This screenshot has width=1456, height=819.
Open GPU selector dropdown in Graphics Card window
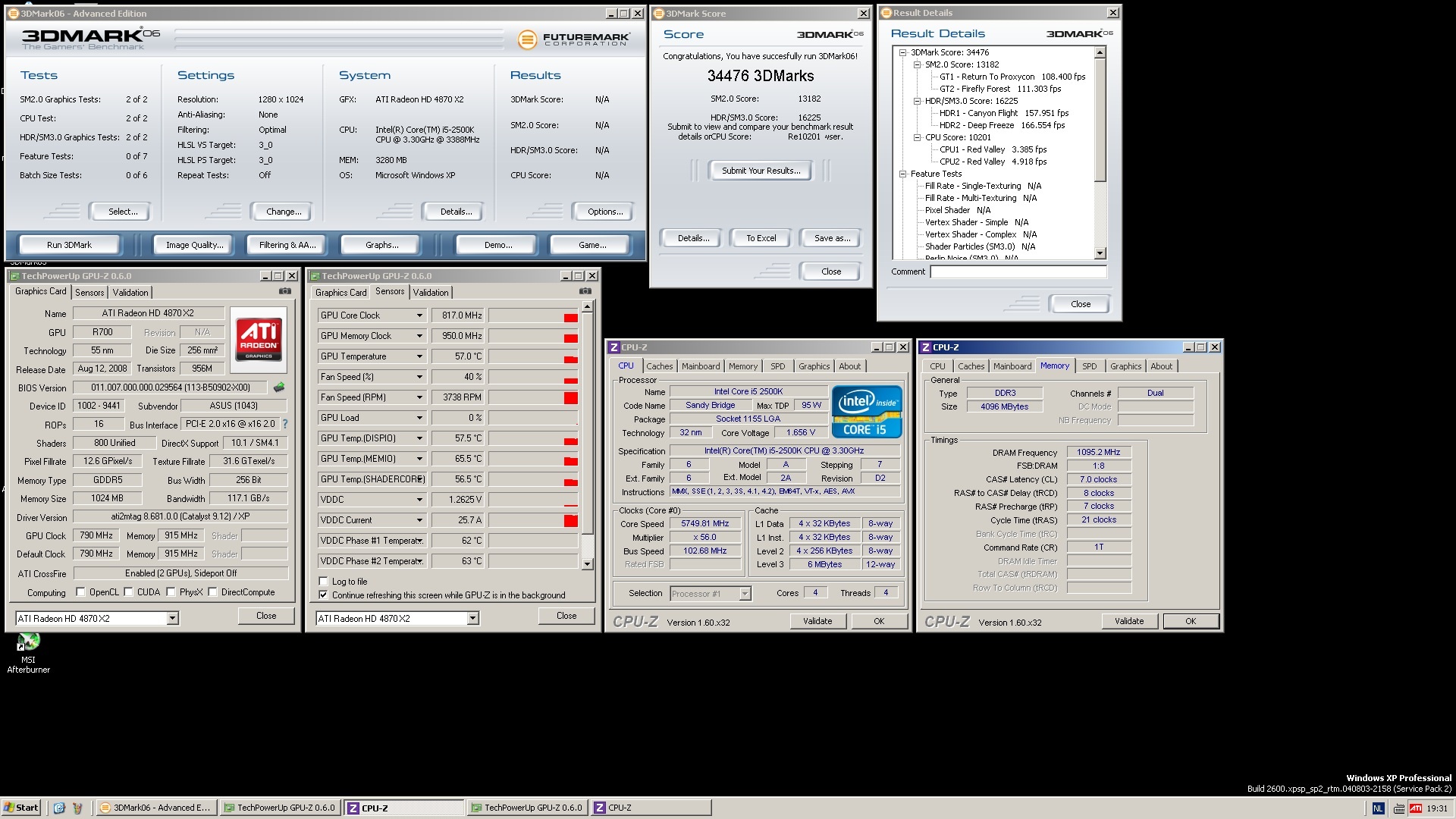click(x=172, y=619)
